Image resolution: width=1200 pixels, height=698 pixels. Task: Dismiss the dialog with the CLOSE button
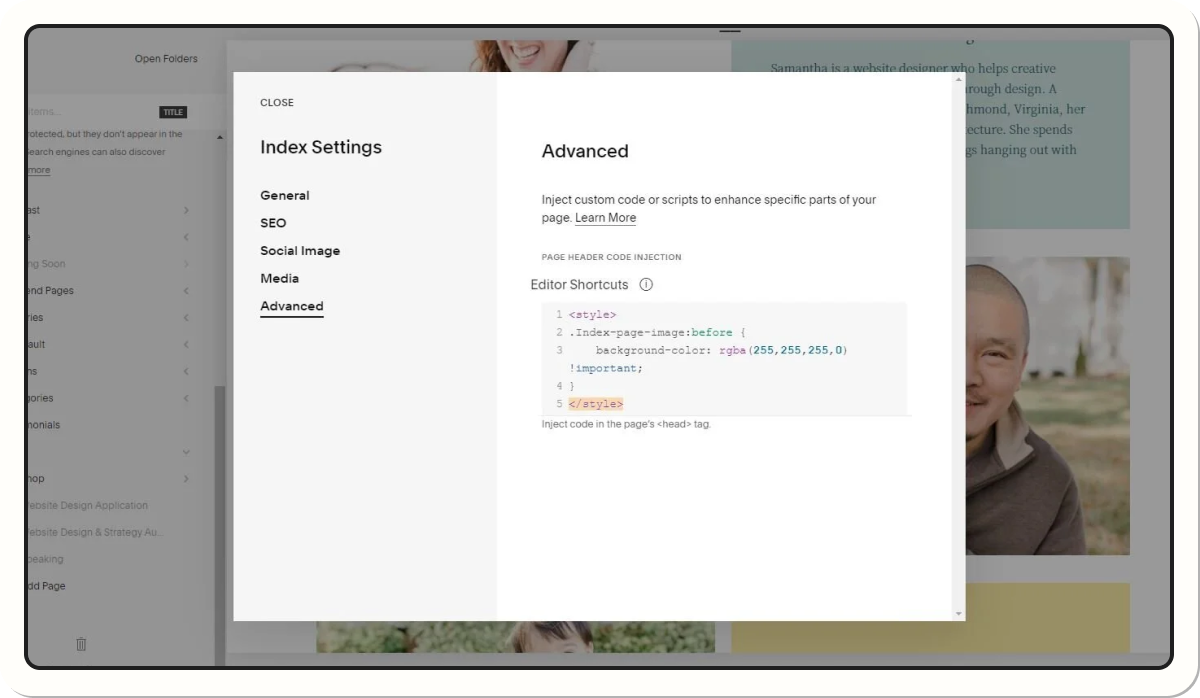pos(276,102)
